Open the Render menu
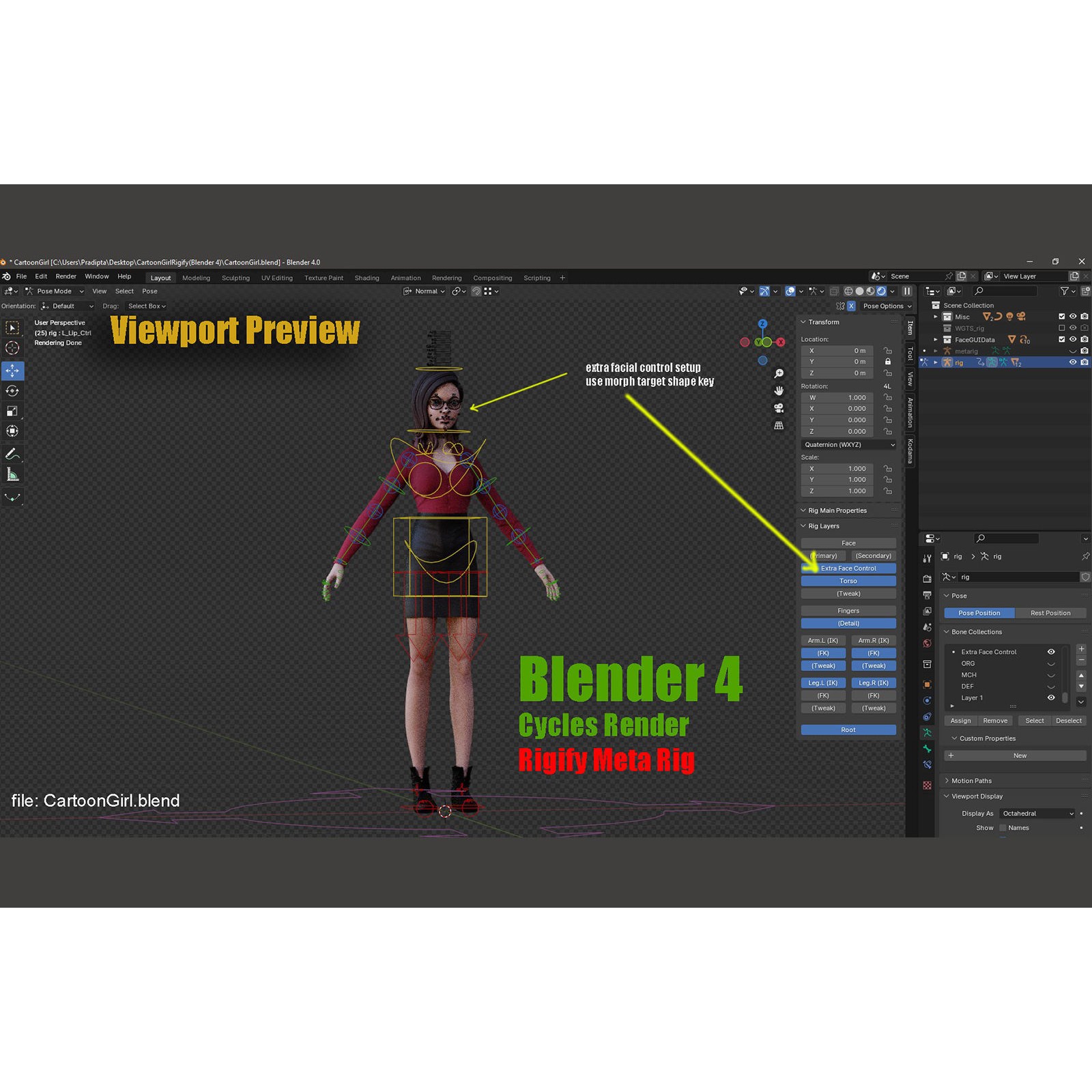The width and height of the screenshot is (1092, 1092). point(66,276)
